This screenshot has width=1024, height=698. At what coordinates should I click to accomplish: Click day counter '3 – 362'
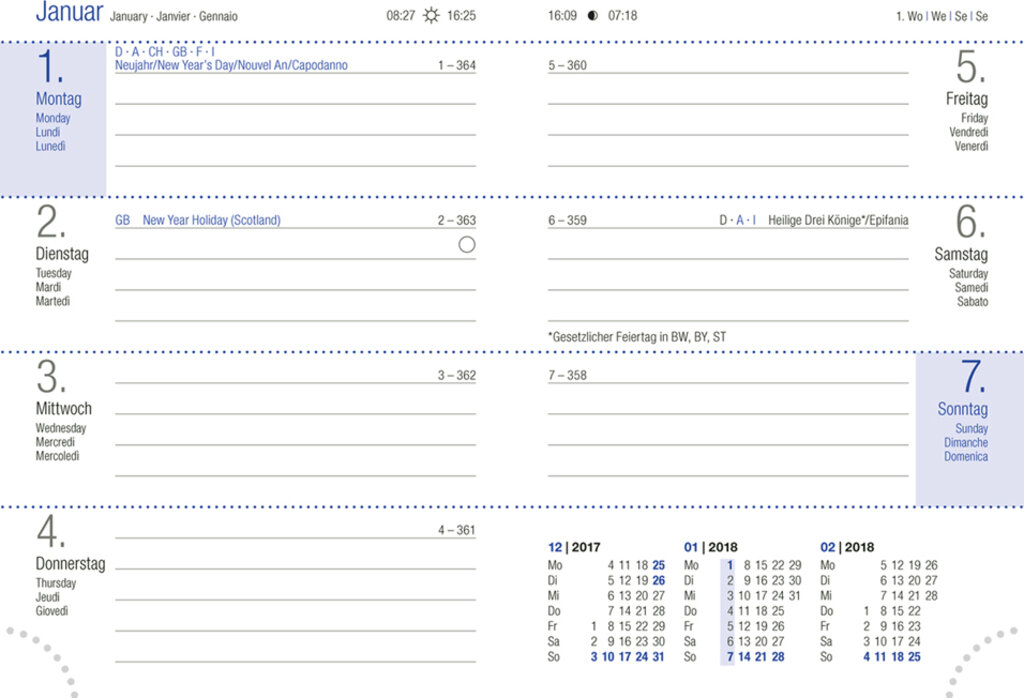coord(456,375)
